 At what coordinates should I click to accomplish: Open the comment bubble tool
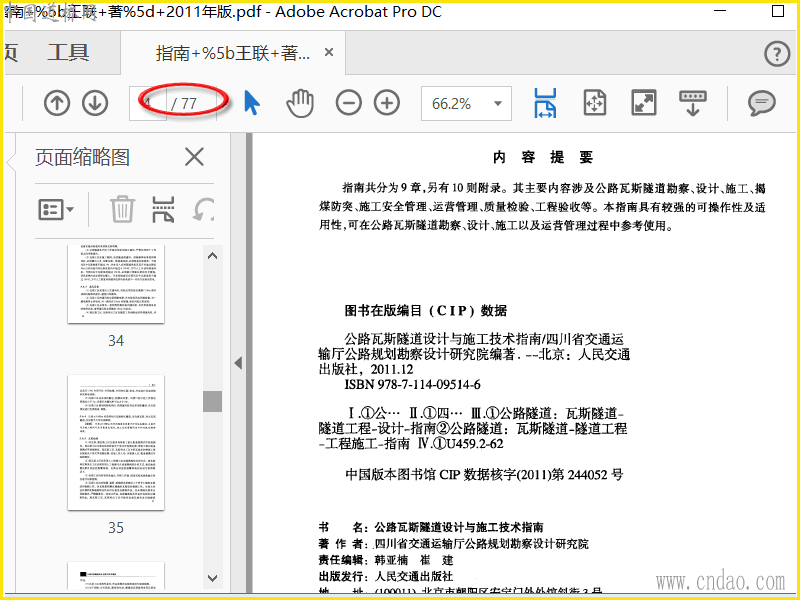pos(762,103)
